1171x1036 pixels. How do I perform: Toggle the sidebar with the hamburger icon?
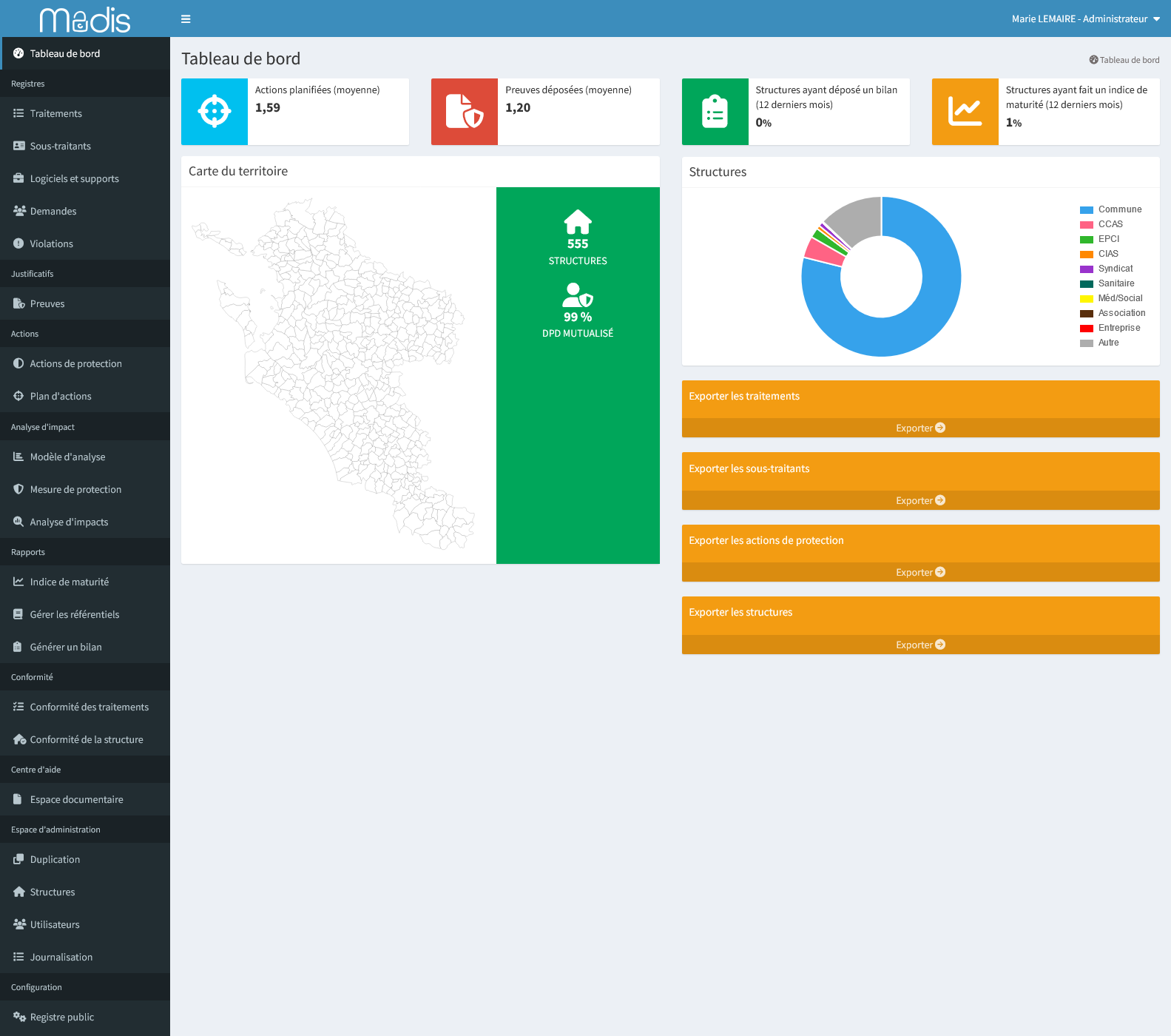(186, 19)
